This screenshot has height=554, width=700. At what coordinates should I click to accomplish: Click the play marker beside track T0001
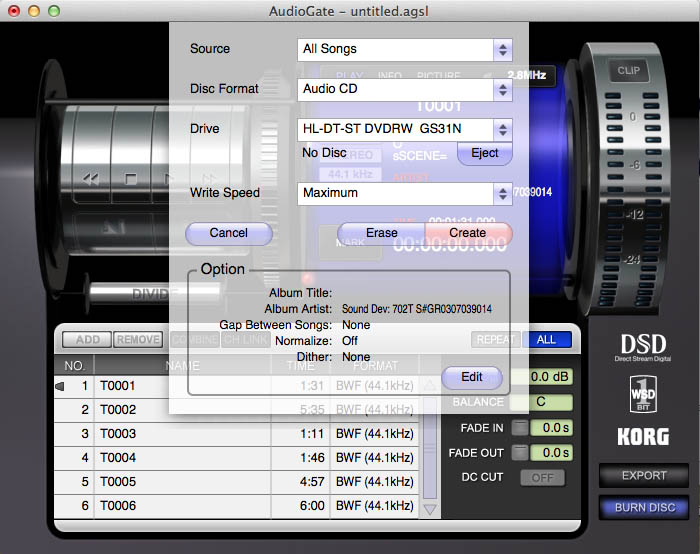pos(61,386)
